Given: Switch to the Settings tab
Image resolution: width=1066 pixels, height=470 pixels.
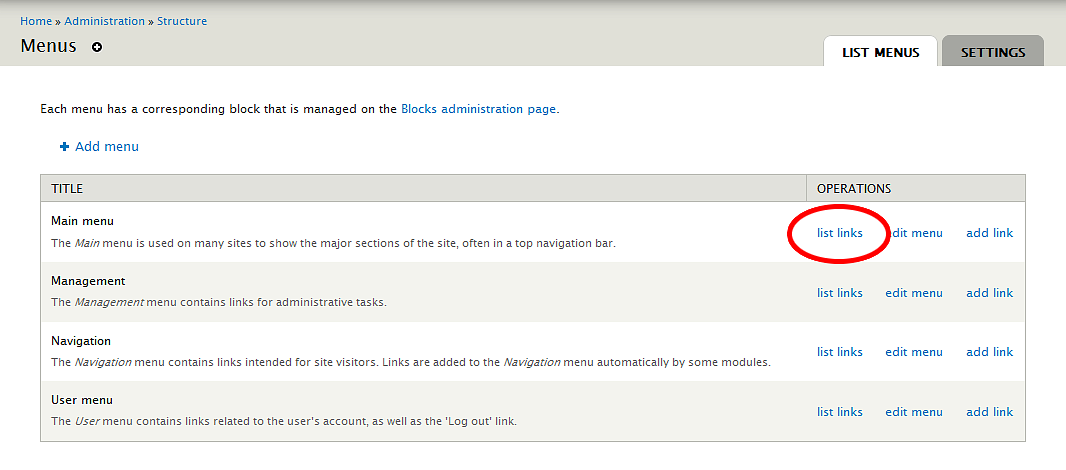Looking at the screenshot, I should click(993, 52).
